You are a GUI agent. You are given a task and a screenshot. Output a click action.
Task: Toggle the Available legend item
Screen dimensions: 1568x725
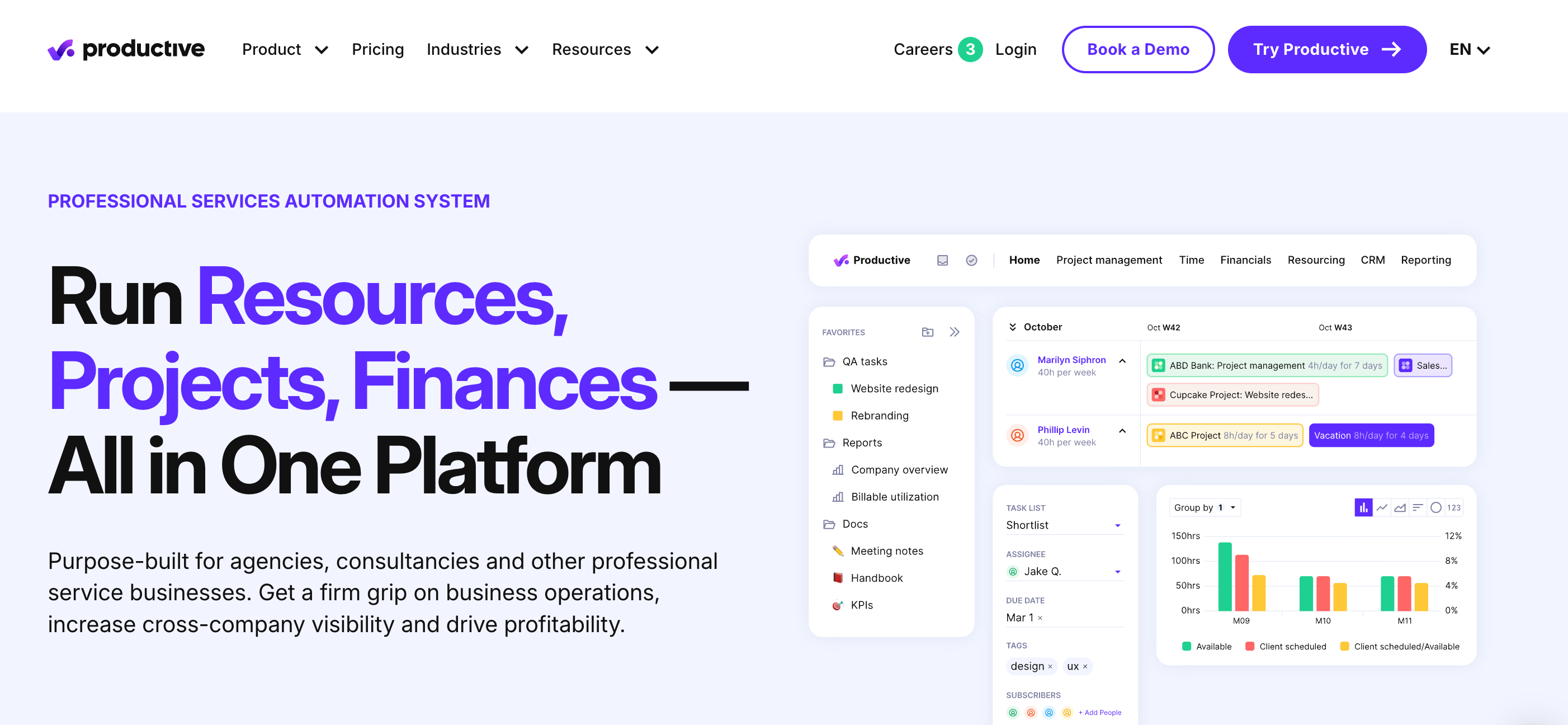(1208, 647)
